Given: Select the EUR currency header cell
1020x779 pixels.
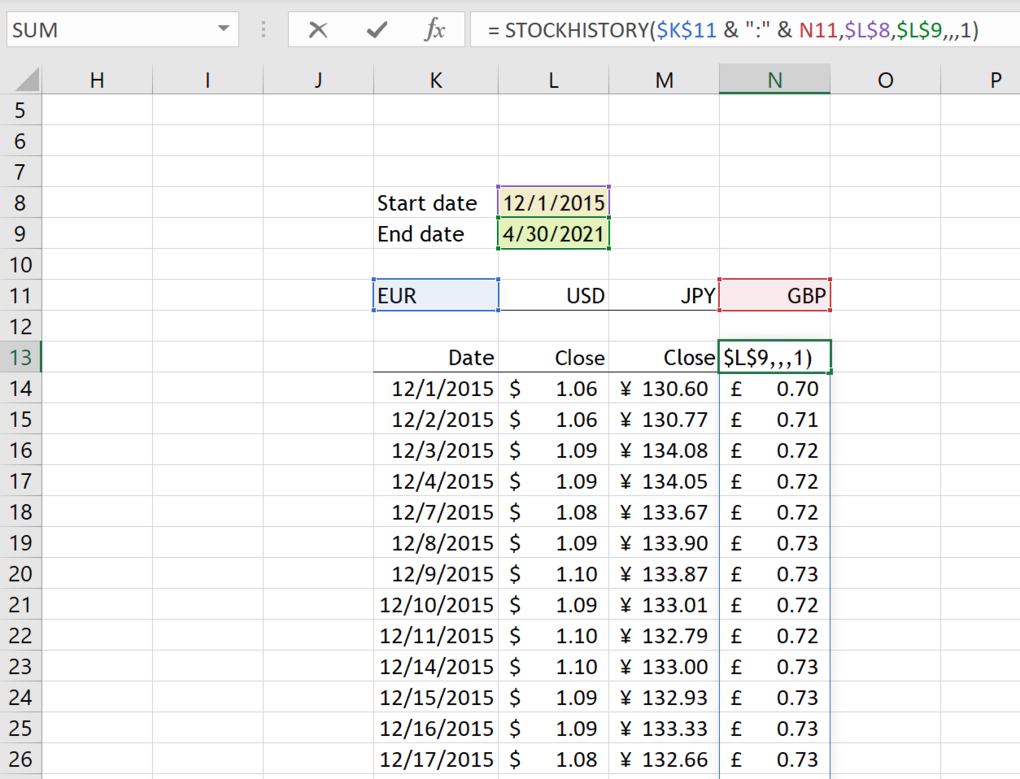Looking at the screenshot, I should 435,295.
